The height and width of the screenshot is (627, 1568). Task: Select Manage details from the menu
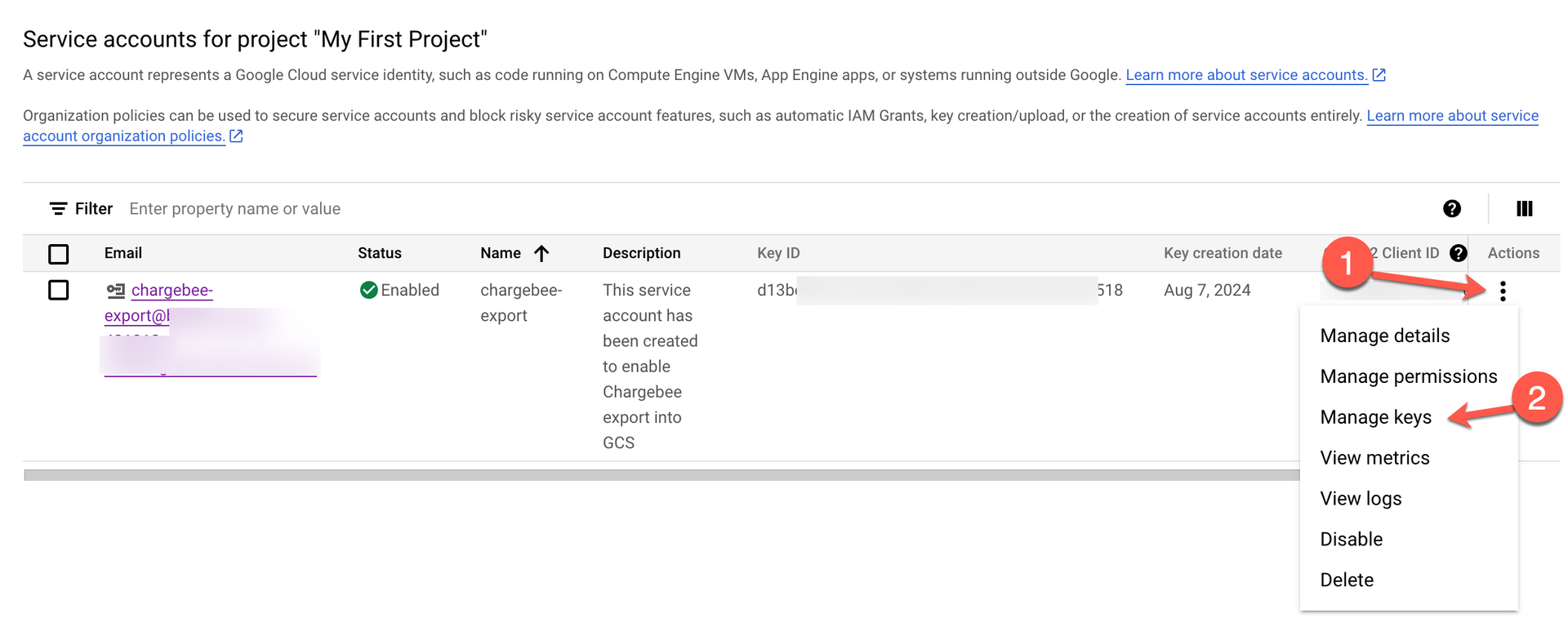(1384, 336)
